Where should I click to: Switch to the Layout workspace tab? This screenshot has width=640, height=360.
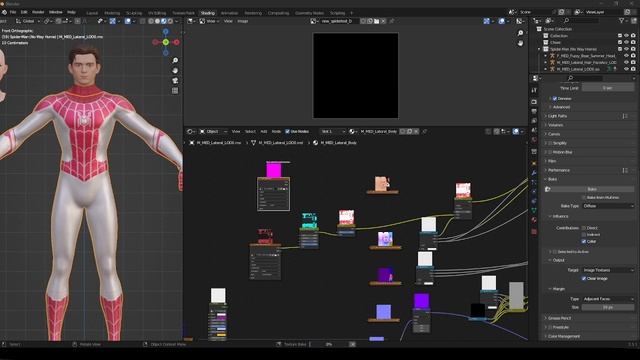click(x=92, y=13)
